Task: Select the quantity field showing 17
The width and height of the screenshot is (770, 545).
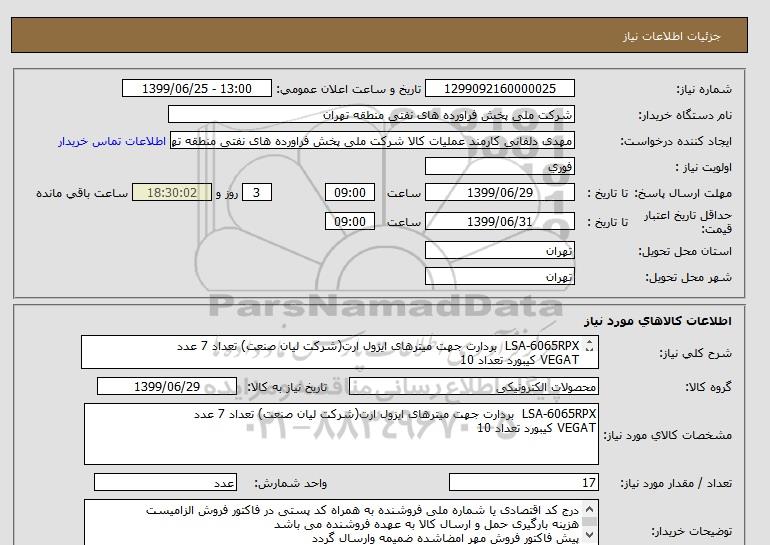Action: (x=523, y=483)
